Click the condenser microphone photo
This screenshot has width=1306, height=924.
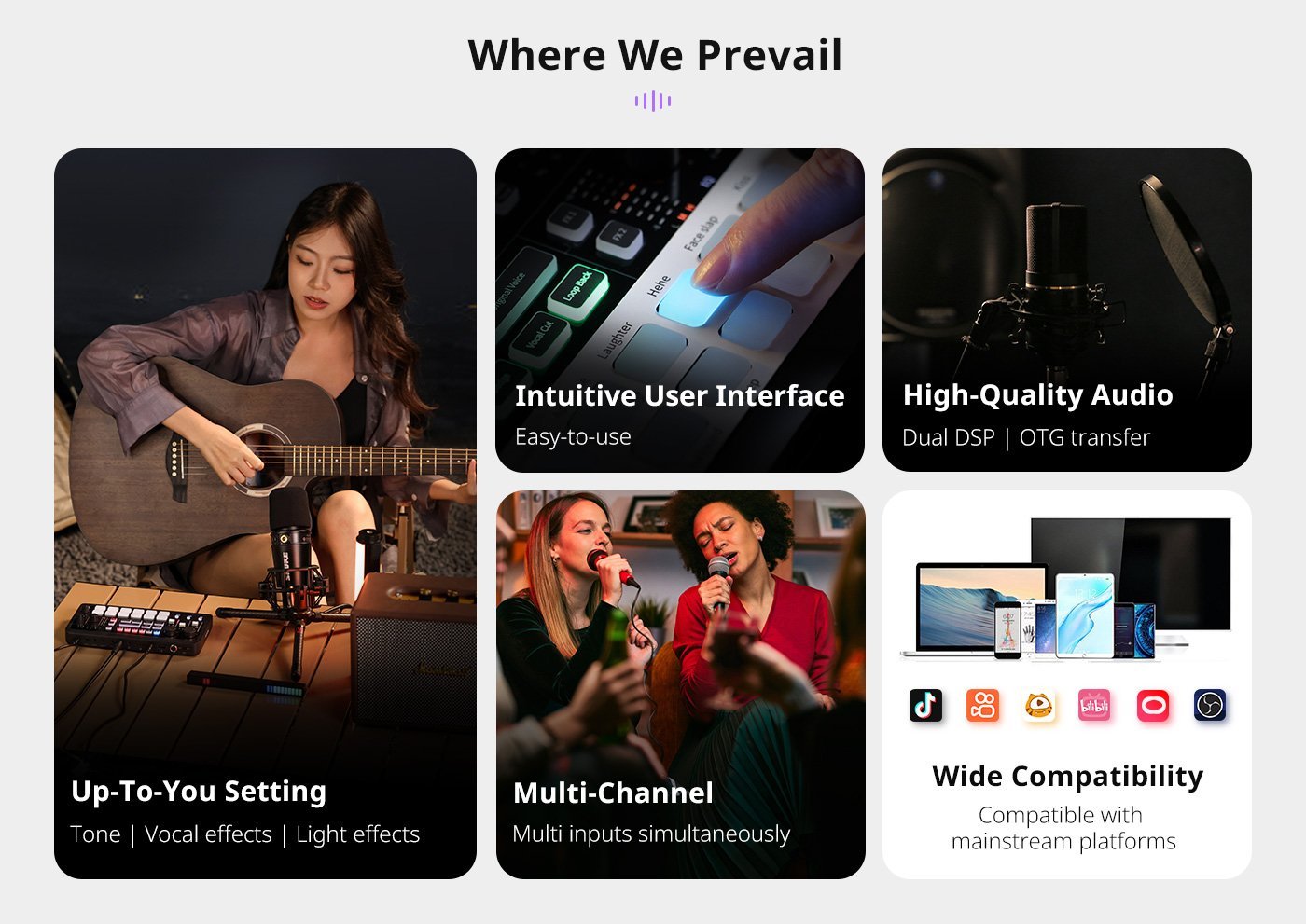pos(1067,310)
